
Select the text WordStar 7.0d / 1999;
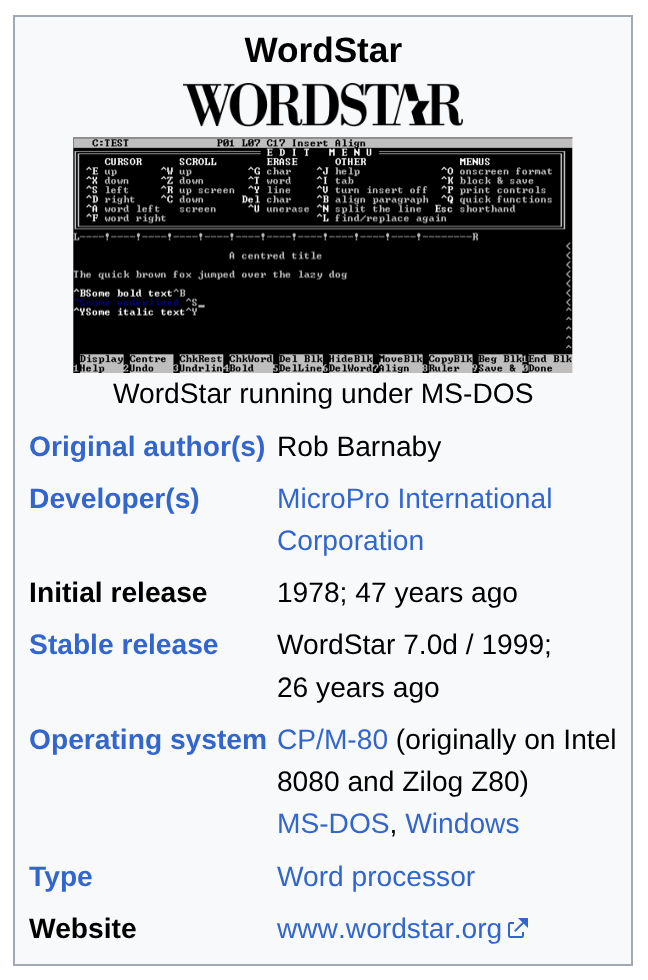point(414,644)
